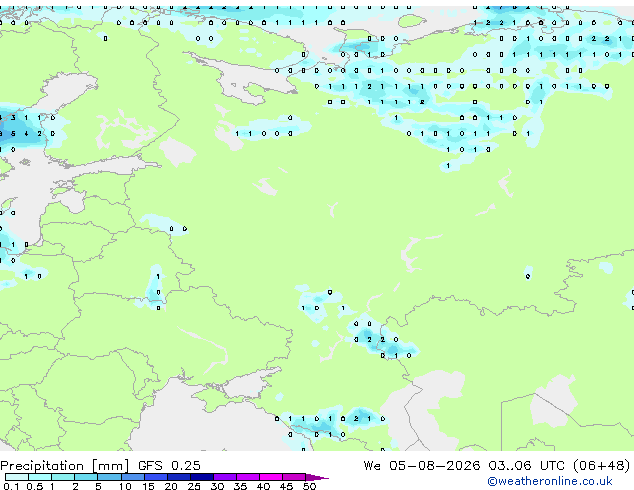Click the legend tick label '20'
634x490 pixels.
pos(171,486)
